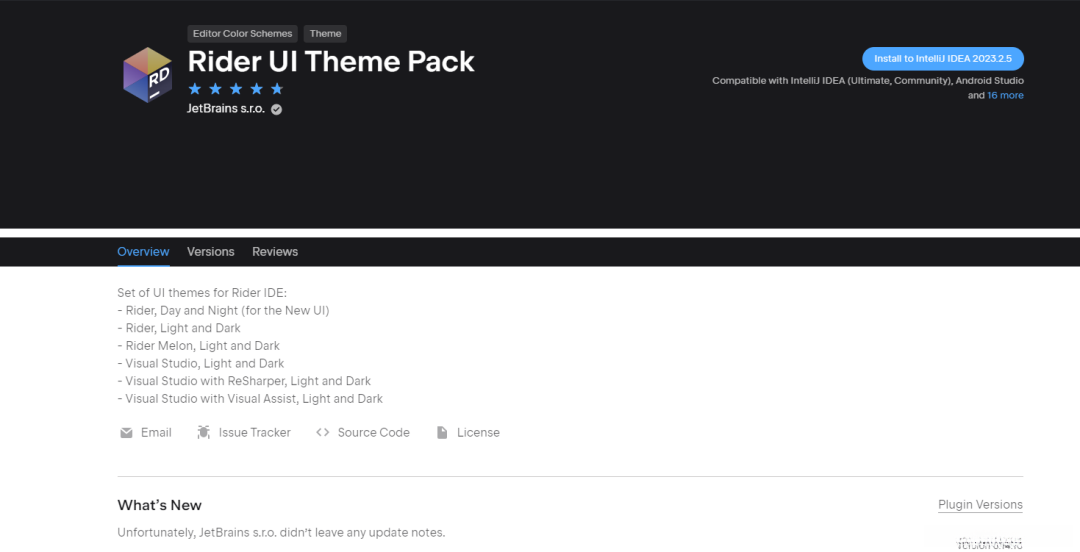Image resolution: width=1080 pixels, height=552 pixels.
Task: Click the verified vendor checkmark badge
Action: tap(276, 109)
